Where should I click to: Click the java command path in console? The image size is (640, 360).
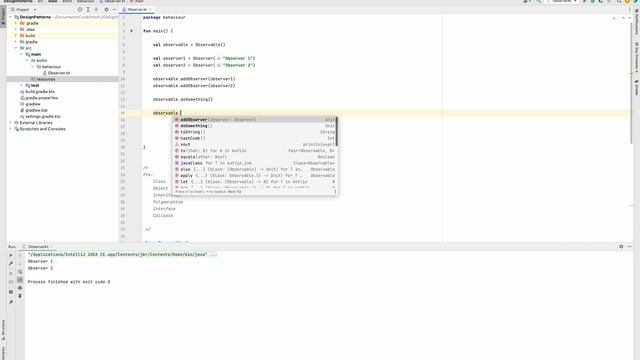point(122,254)
